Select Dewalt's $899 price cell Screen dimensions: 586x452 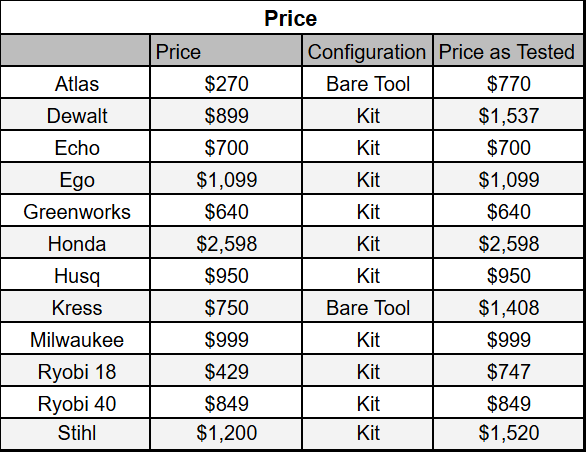pyautogui.click(x=226, y=115)
